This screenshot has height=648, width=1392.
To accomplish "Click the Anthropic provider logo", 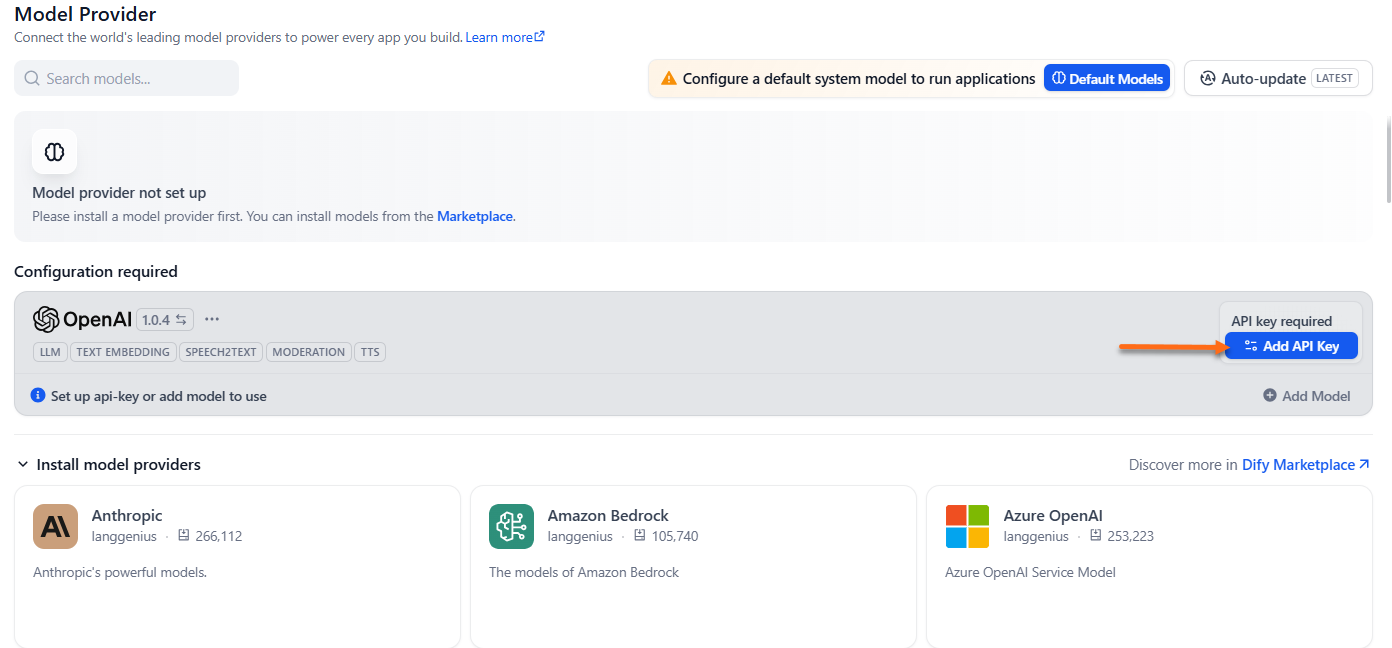I will [x=55, y=526].
